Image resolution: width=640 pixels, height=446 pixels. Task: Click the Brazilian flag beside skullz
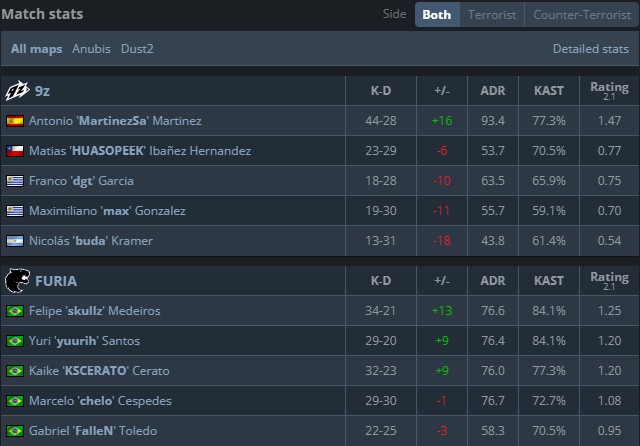[x=15, y=311]
